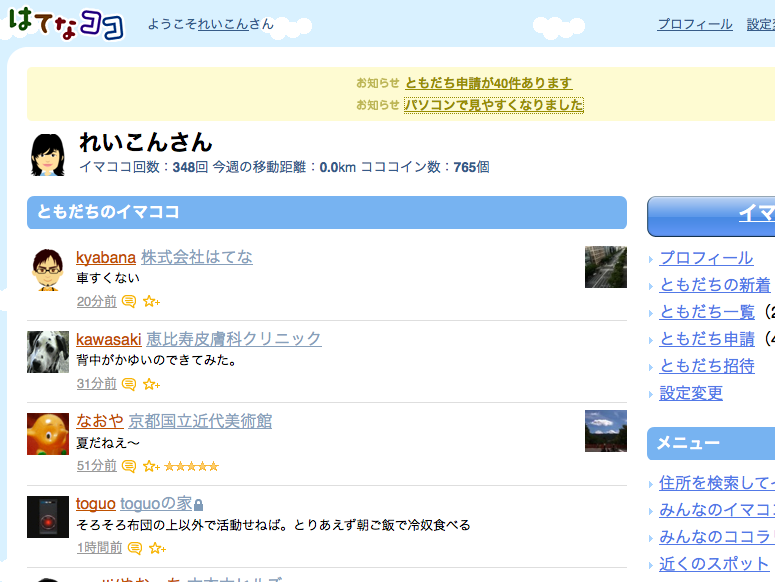Viewport: 775px width, 582px height.
Task: Open ともだち招待 in the sidebar
Action: coord(707,366)
